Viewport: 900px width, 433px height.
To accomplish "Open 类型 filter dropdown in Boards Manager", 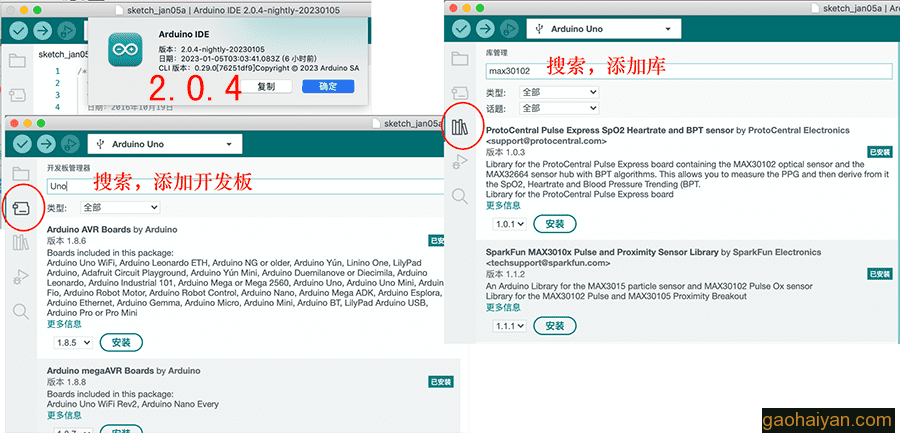I will point(120,207).
